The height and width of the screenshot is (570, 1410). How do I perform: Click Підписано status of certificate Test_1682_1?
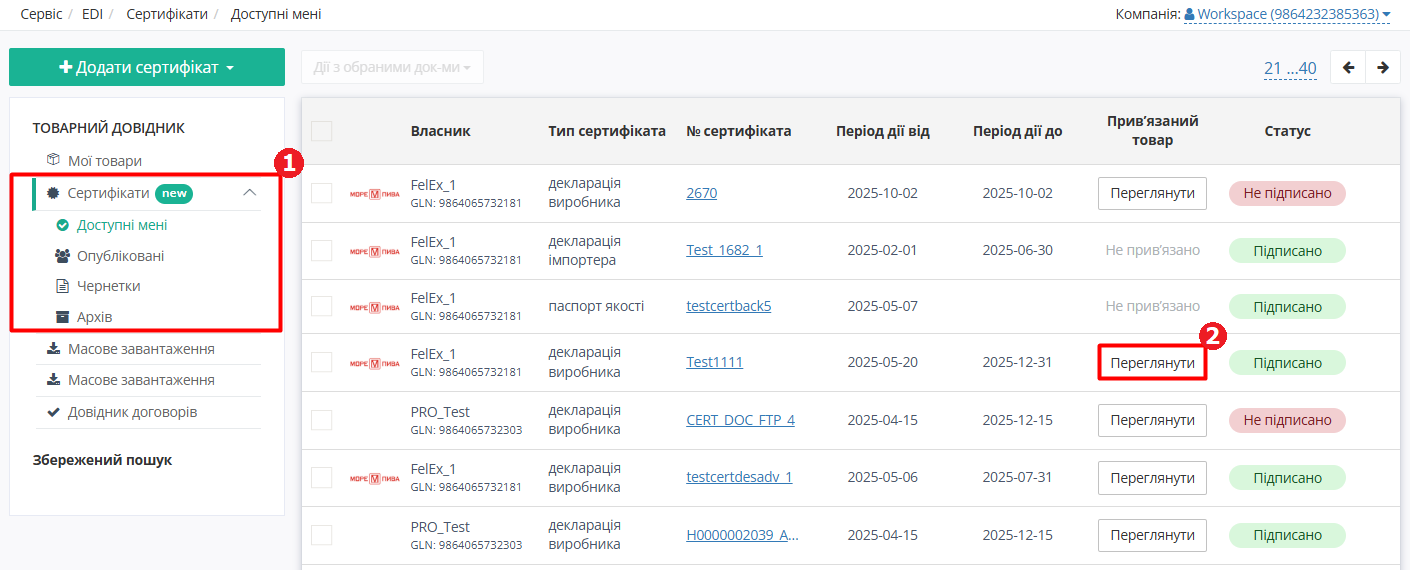pos(1287,250)
